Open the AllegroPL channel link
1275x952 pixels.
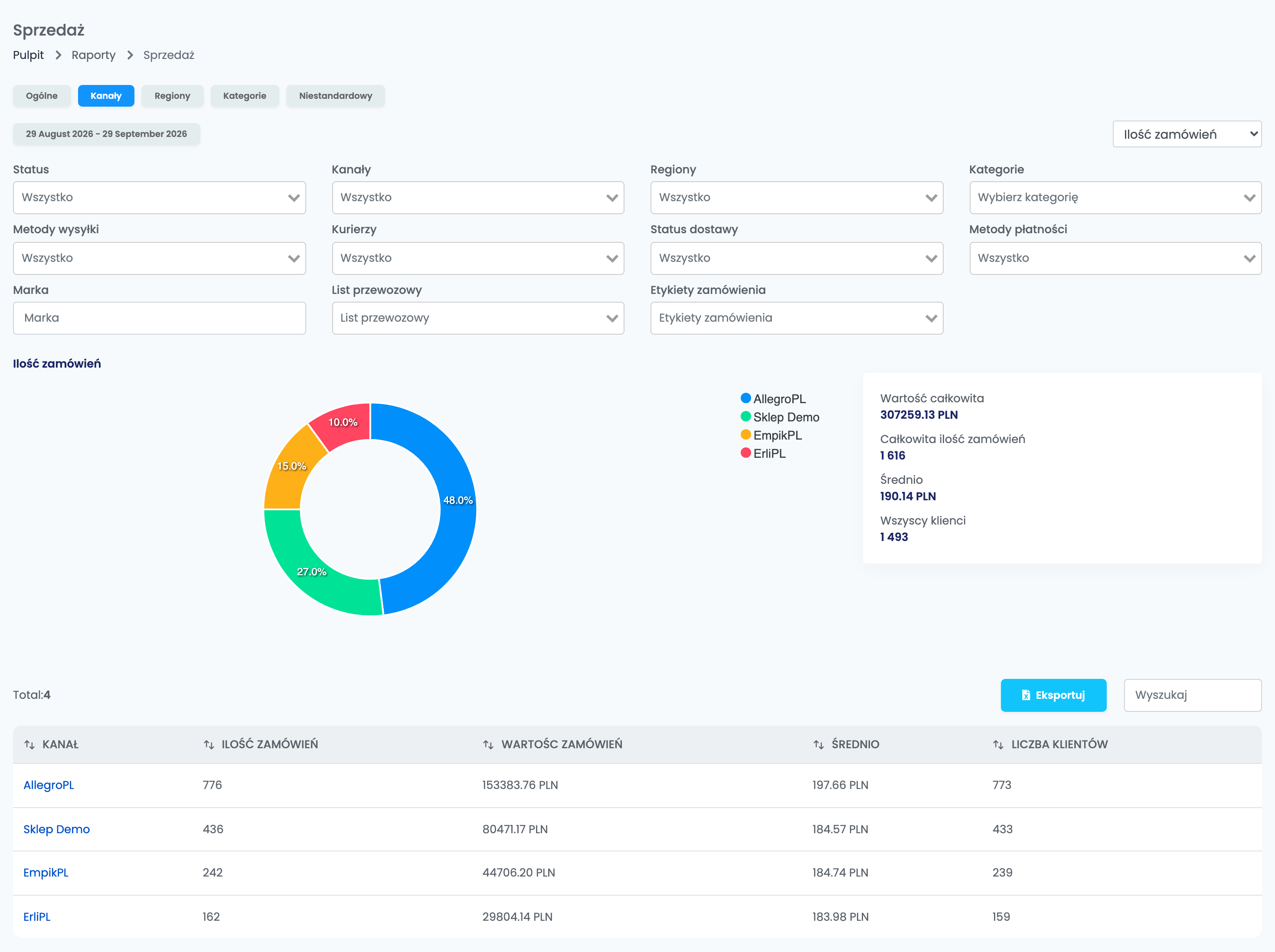pos(49,785)
